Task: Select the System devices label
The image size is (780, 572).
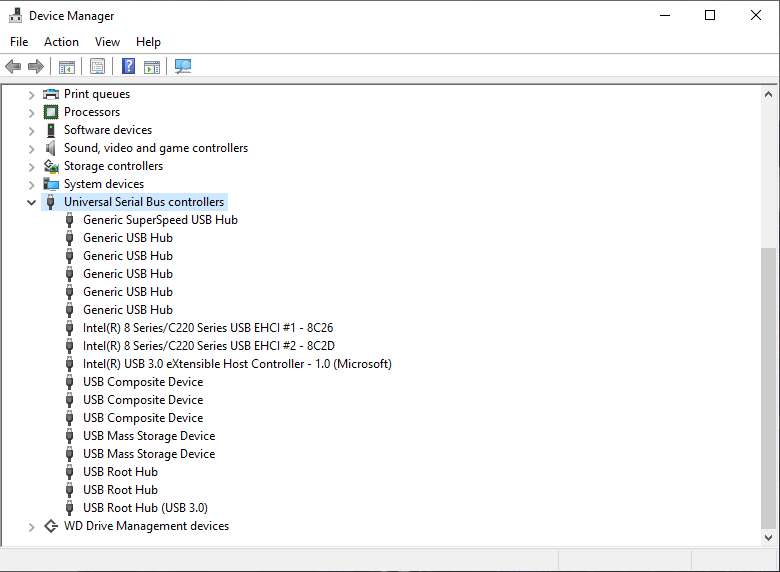Action: tap(104, 184)
